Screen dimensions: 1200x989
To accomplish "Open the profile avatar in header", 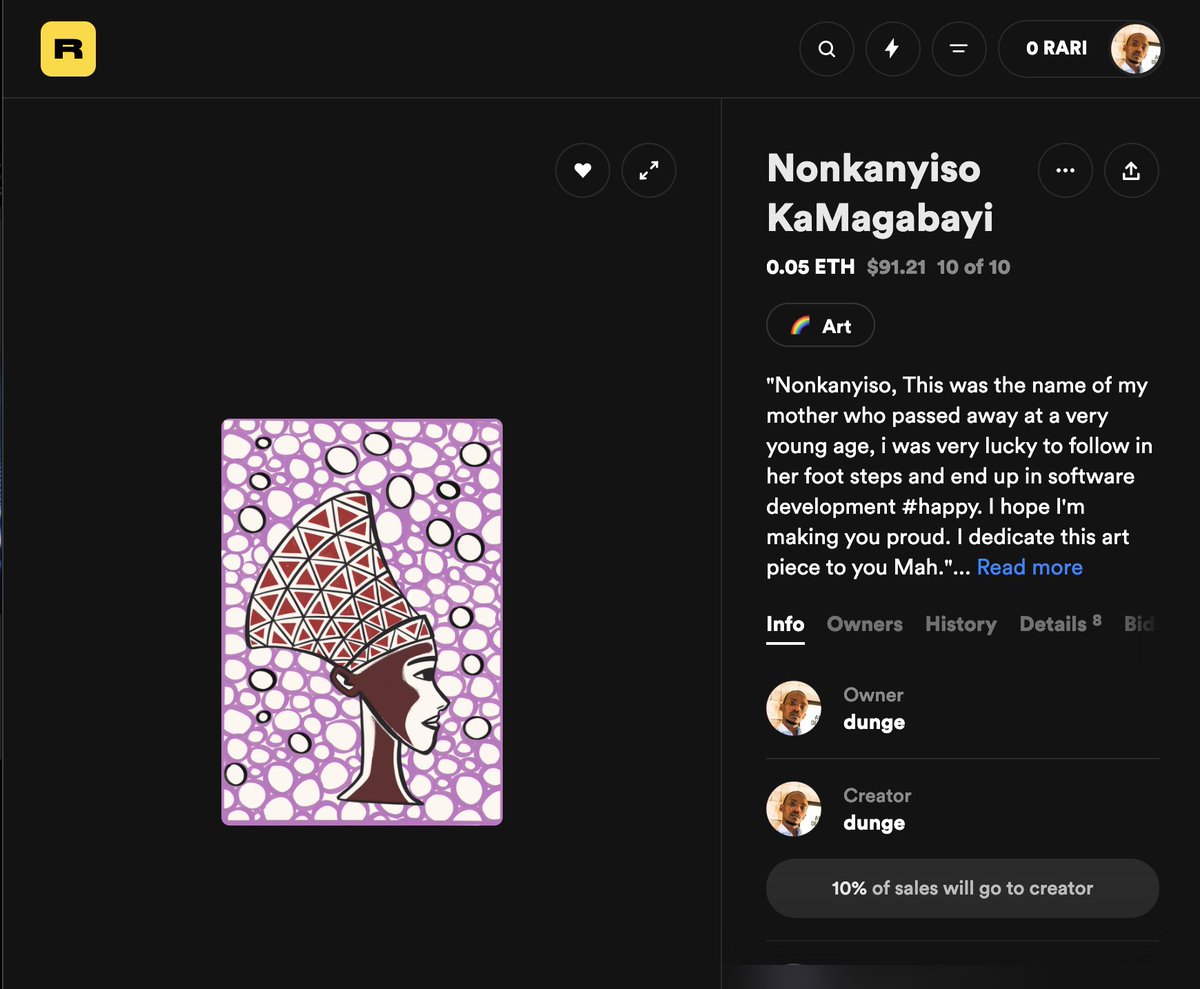I will tap(1137, 49).
